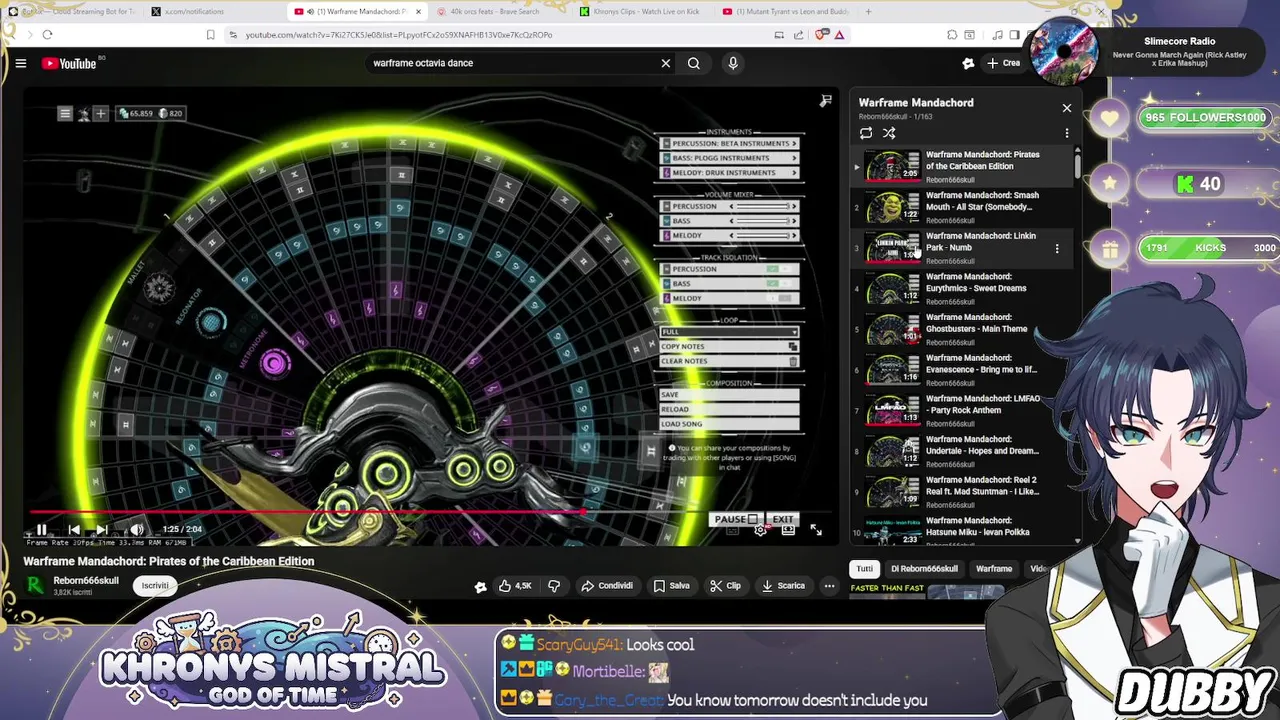Toggle Bass track isolation

[779, 284]
